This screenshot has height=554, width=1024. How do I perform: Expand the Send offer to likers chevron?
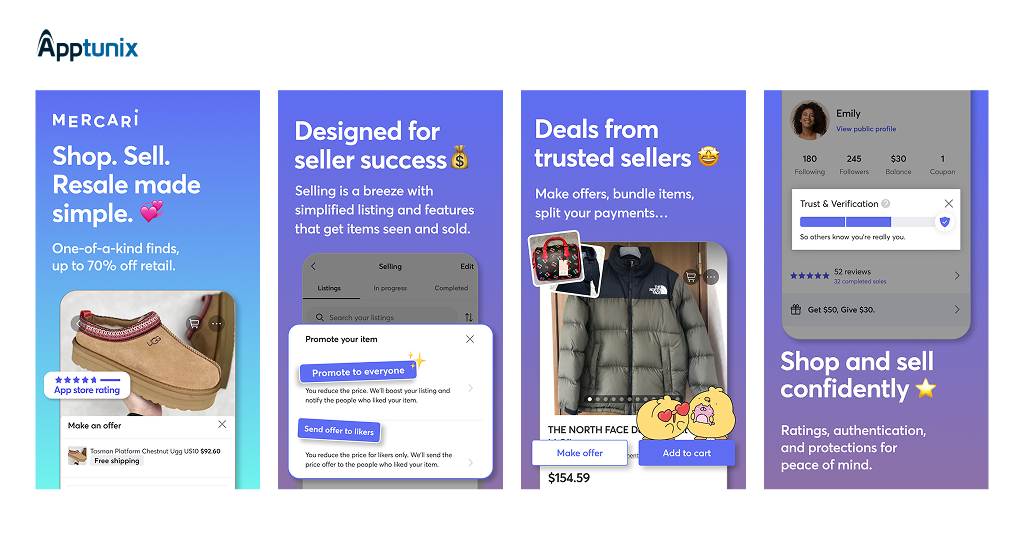tap(471, 463)
